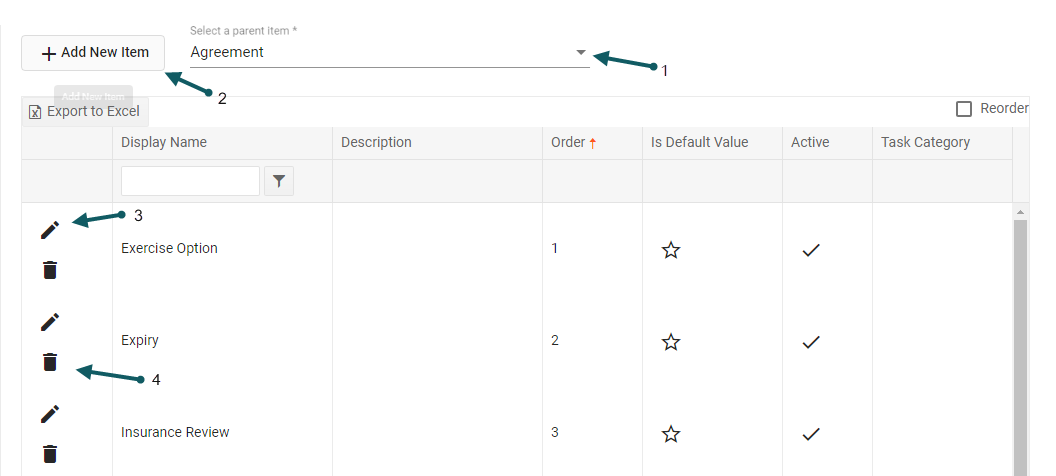
Task: Enable the Reorder checkbox
Action: (x=964, y=109)
